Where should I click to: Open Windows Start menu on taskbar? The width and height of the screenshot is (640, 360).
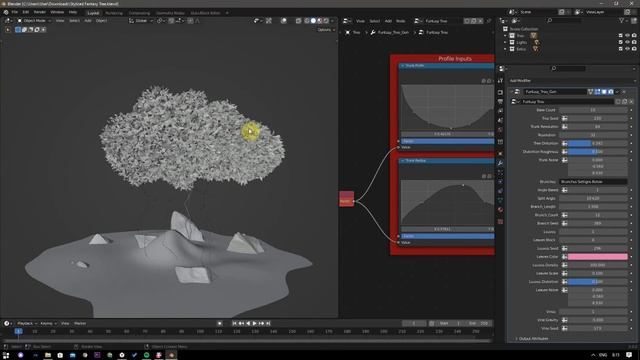(x=6, y=355)
